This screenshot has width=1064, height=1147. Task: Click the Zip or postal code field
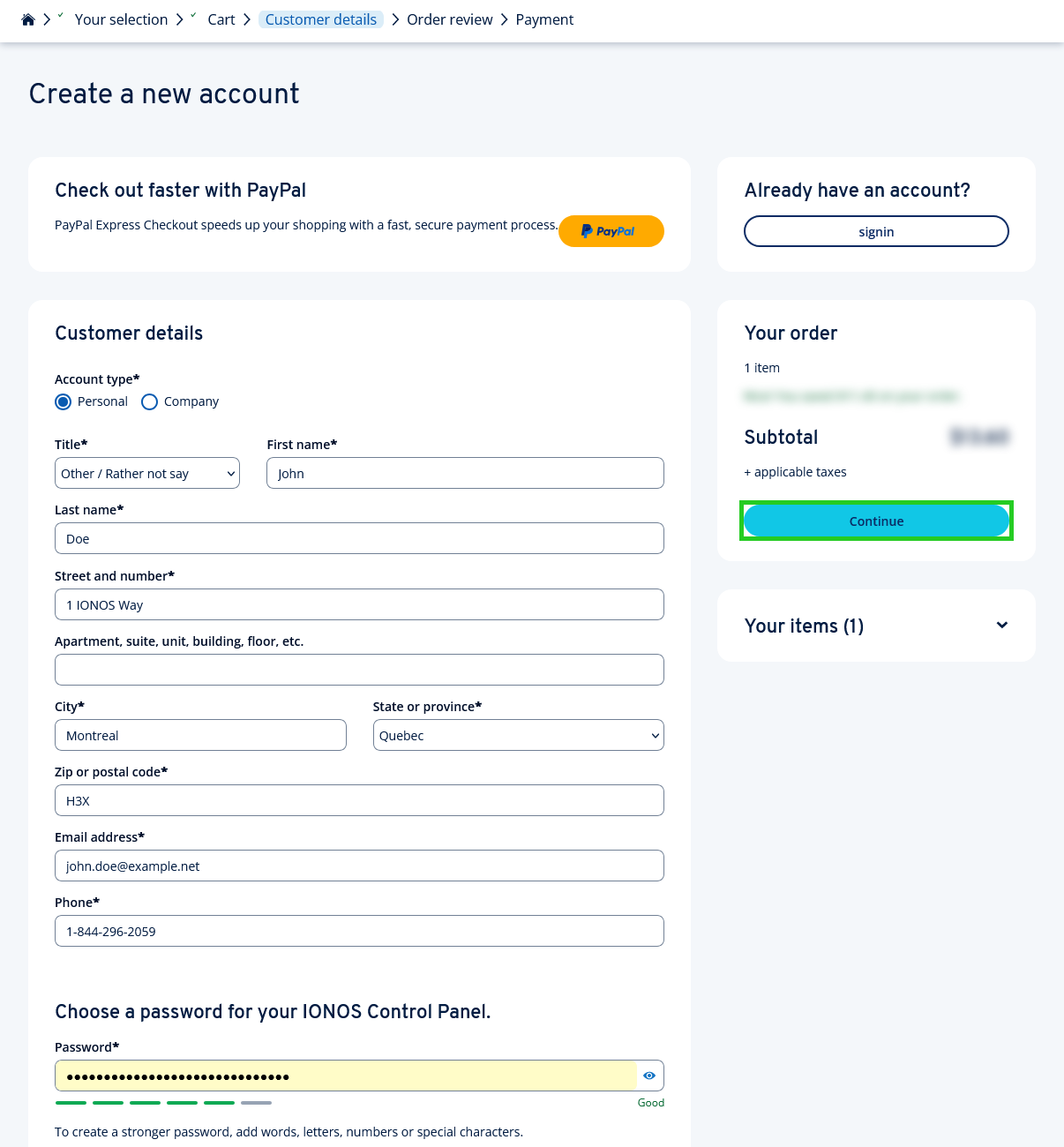click(x=359, y=801)
